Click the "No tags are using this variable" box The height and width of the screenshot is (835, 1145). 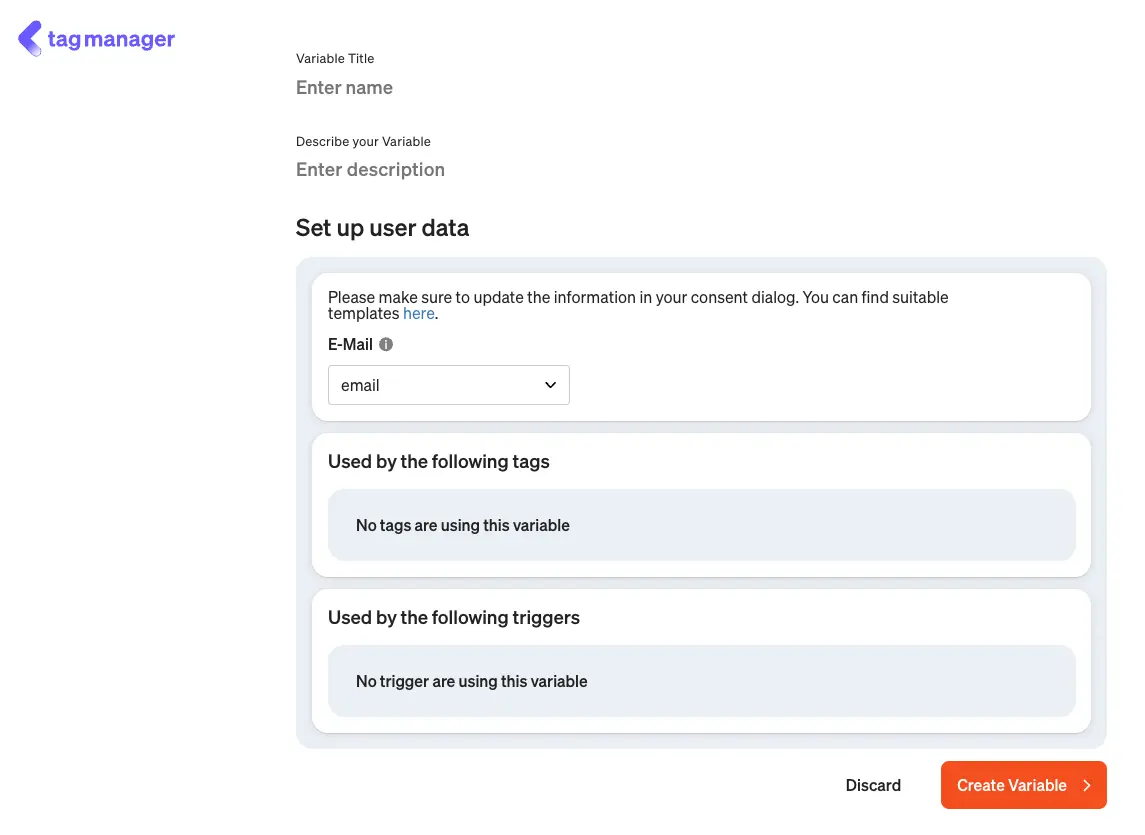click(701, 525)
